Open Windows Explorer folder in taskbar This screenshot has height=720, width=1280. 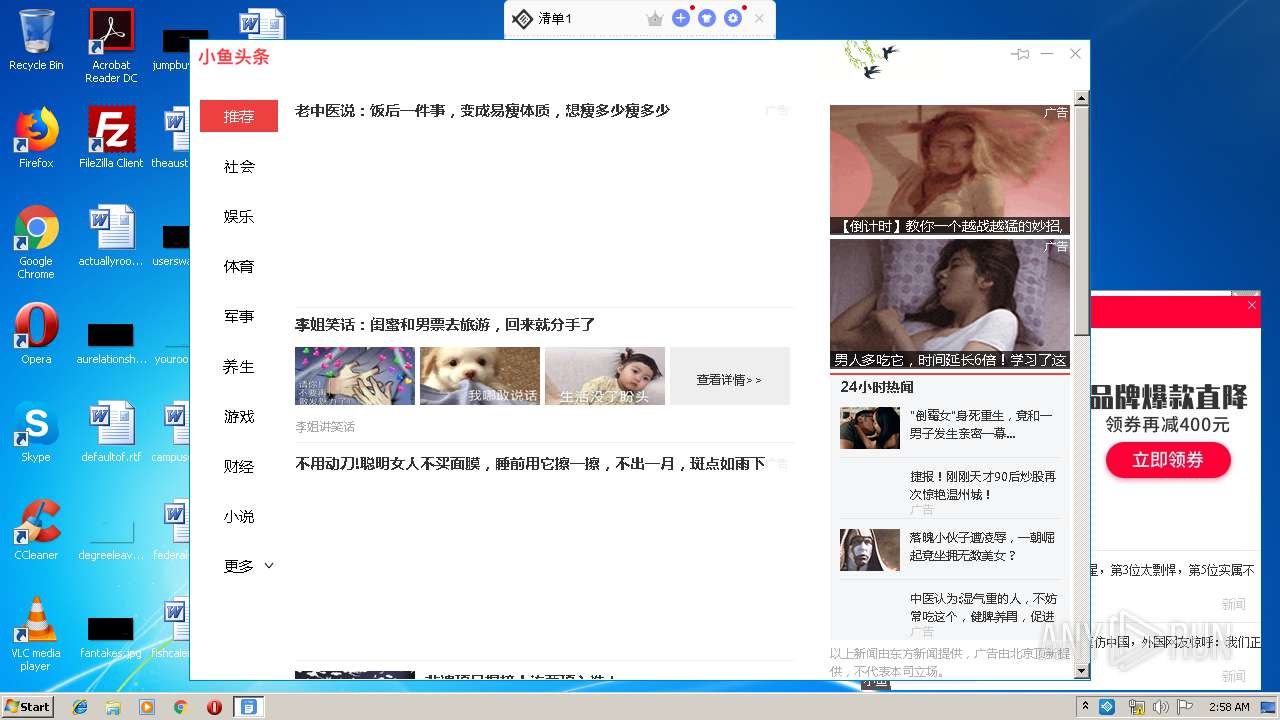(113, 707)
